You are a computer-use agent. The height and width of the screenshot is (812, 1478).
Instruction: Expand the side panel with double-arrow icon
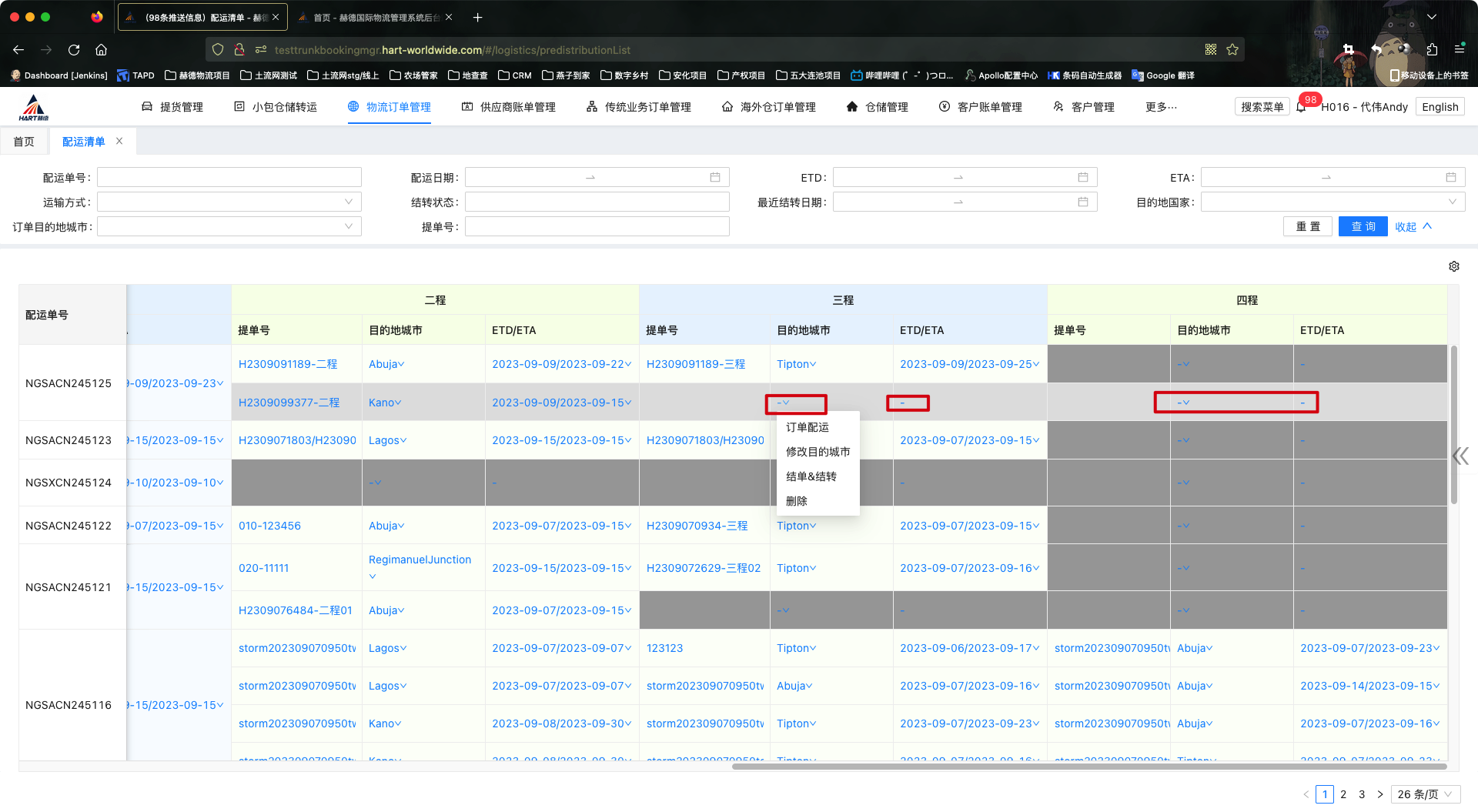point(1460,456)
